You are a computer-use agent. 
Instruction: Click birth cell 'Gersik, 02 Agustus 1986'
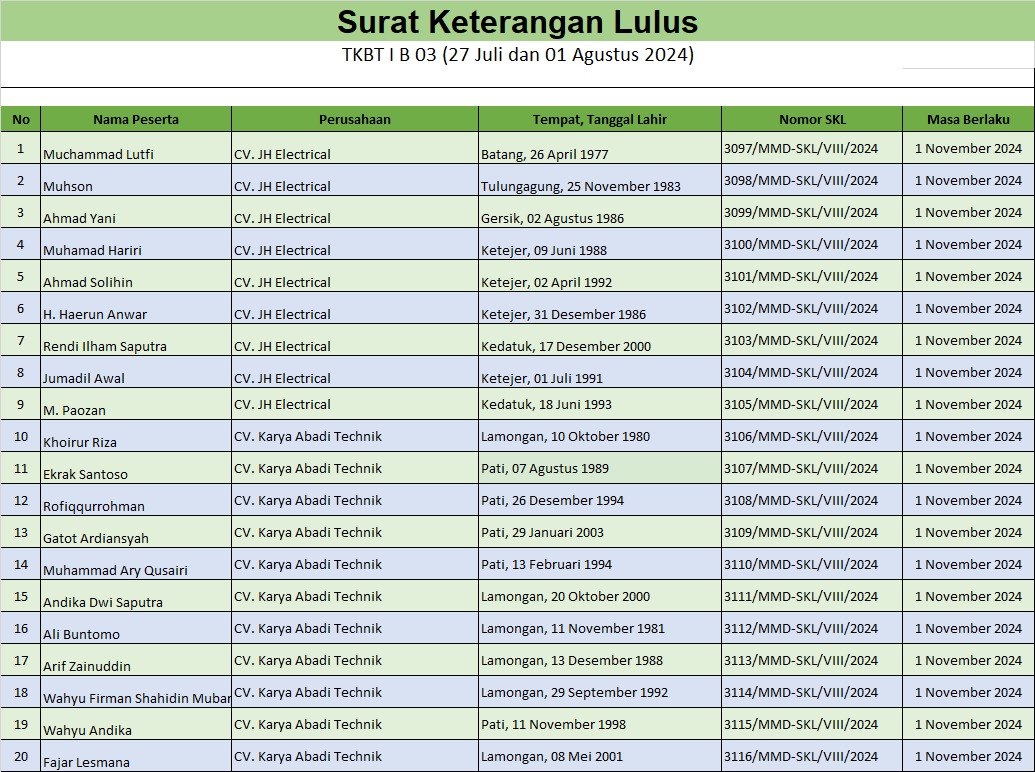point(599,212)
